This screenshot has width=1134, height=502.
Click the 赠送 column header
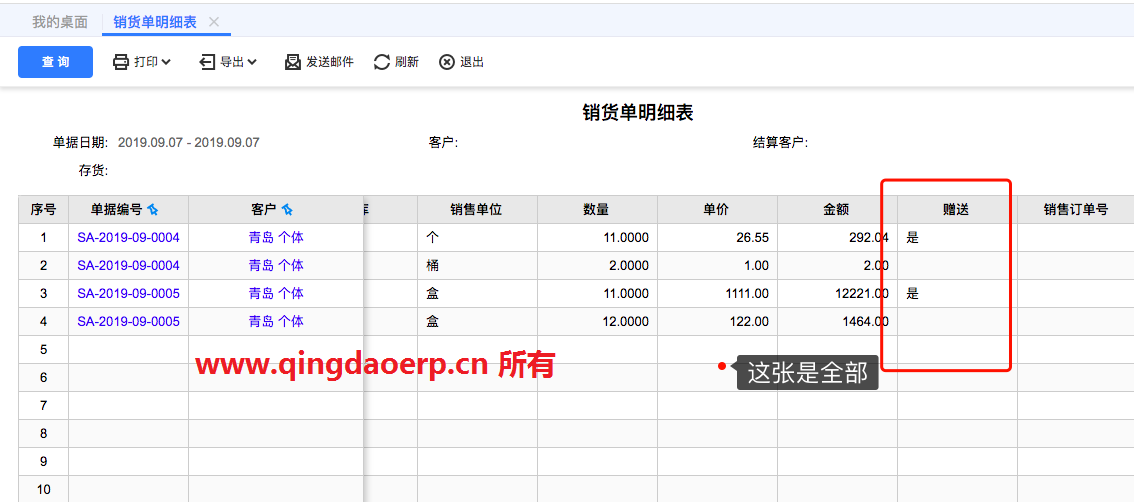[x=956, y=210]
